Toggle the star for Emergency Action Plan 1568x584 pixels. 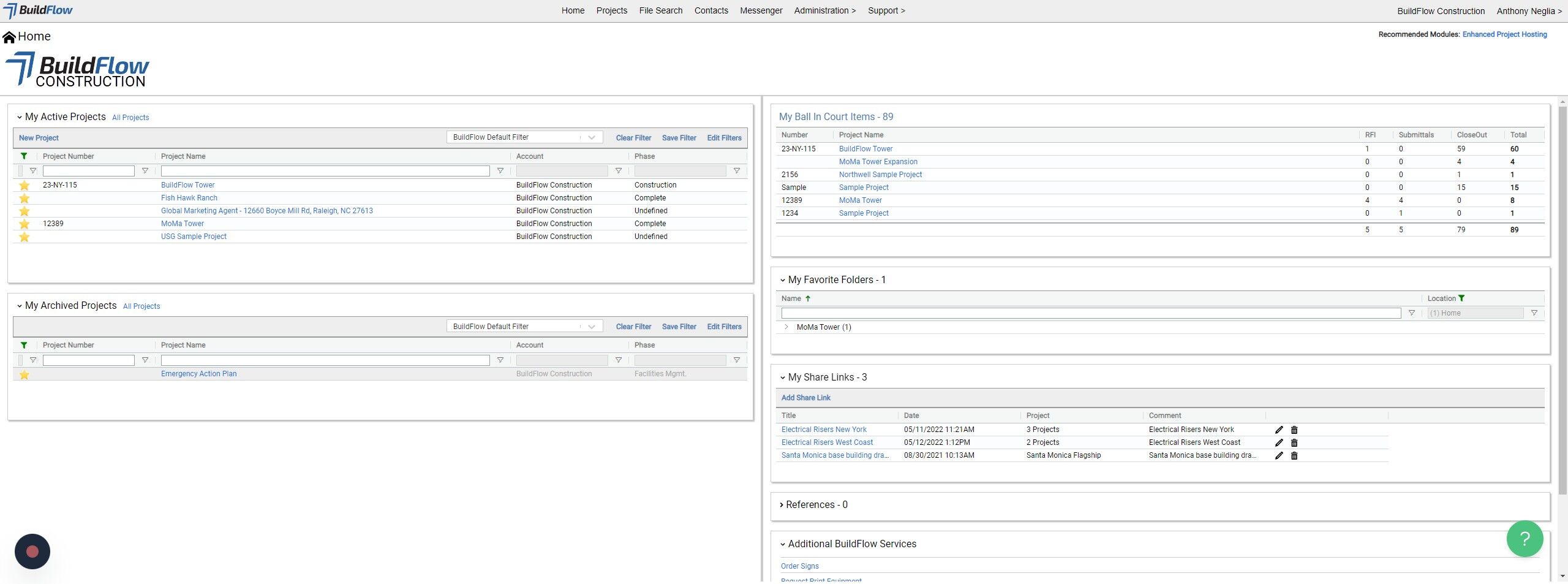coord(24,374)
